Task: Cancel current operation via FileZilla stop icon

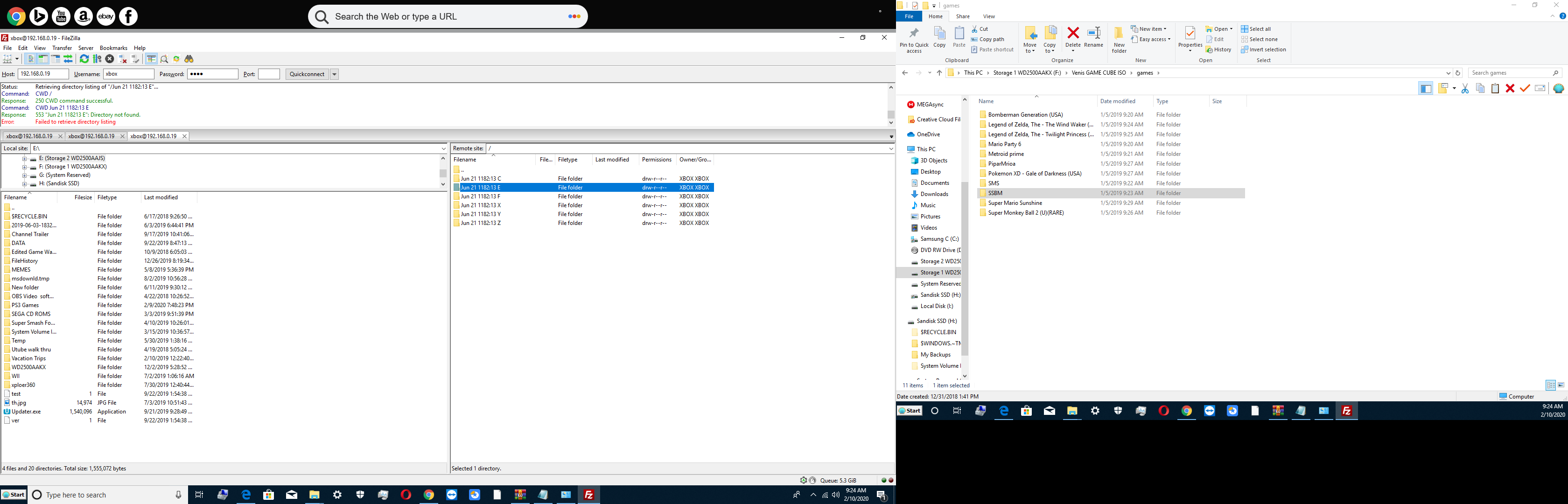Action: 110,59
